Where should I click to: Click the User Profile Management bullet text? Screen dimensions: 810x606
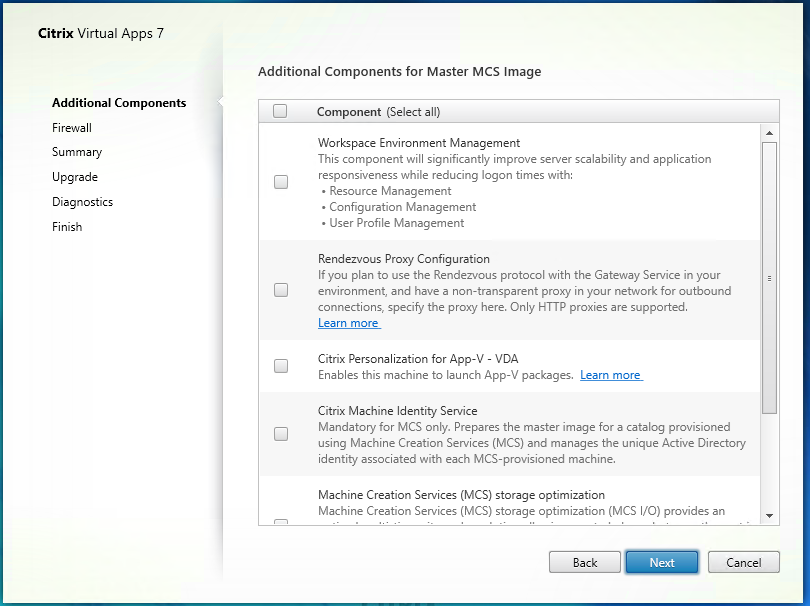(397, 223)
